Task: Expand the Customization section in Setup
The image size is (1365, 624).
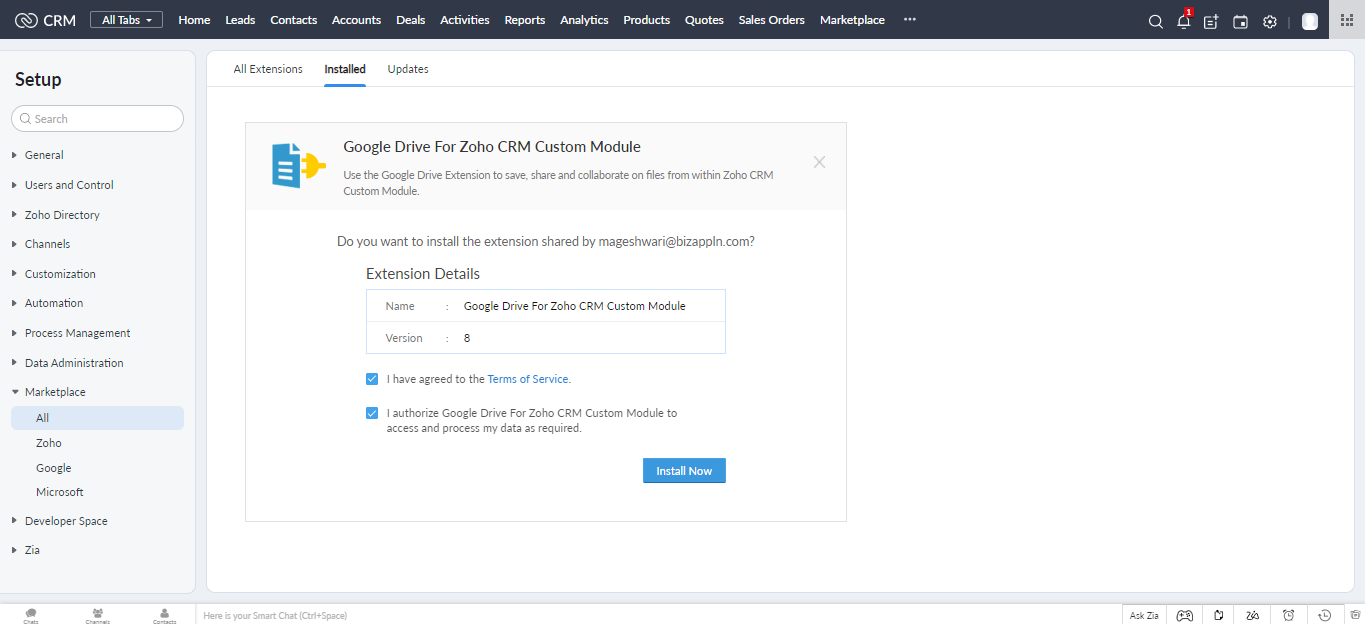Action: tap(60, 274)
